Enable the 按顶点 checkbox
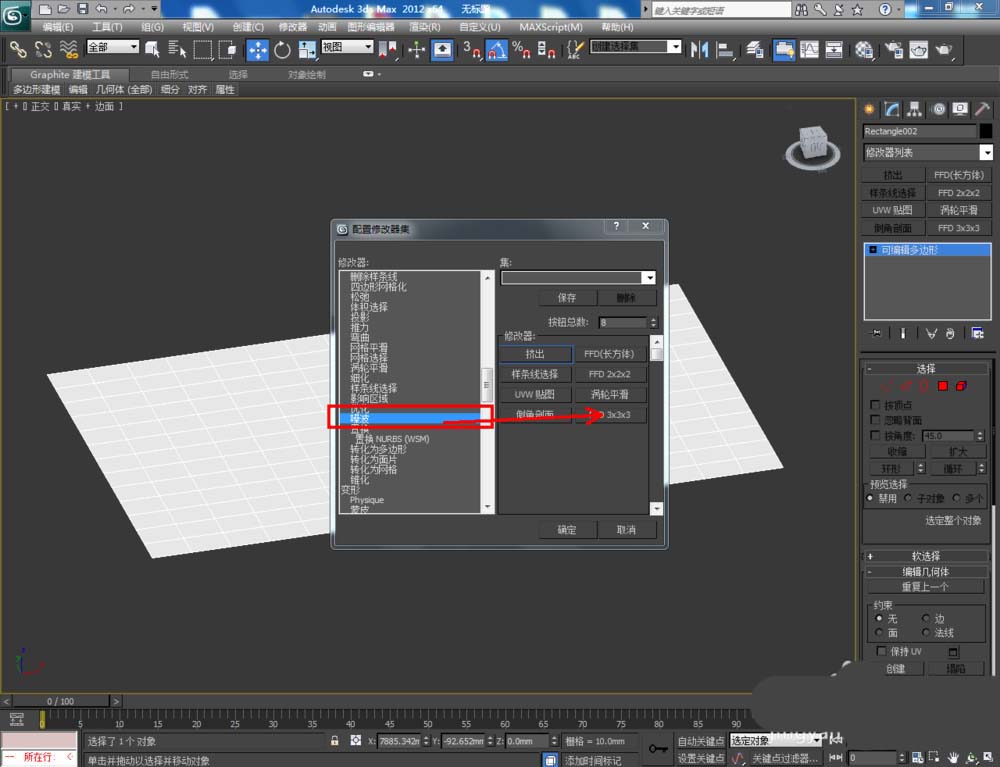This screenshot has width=1000, height=767. pyautogui.click(x=875, y=405)
